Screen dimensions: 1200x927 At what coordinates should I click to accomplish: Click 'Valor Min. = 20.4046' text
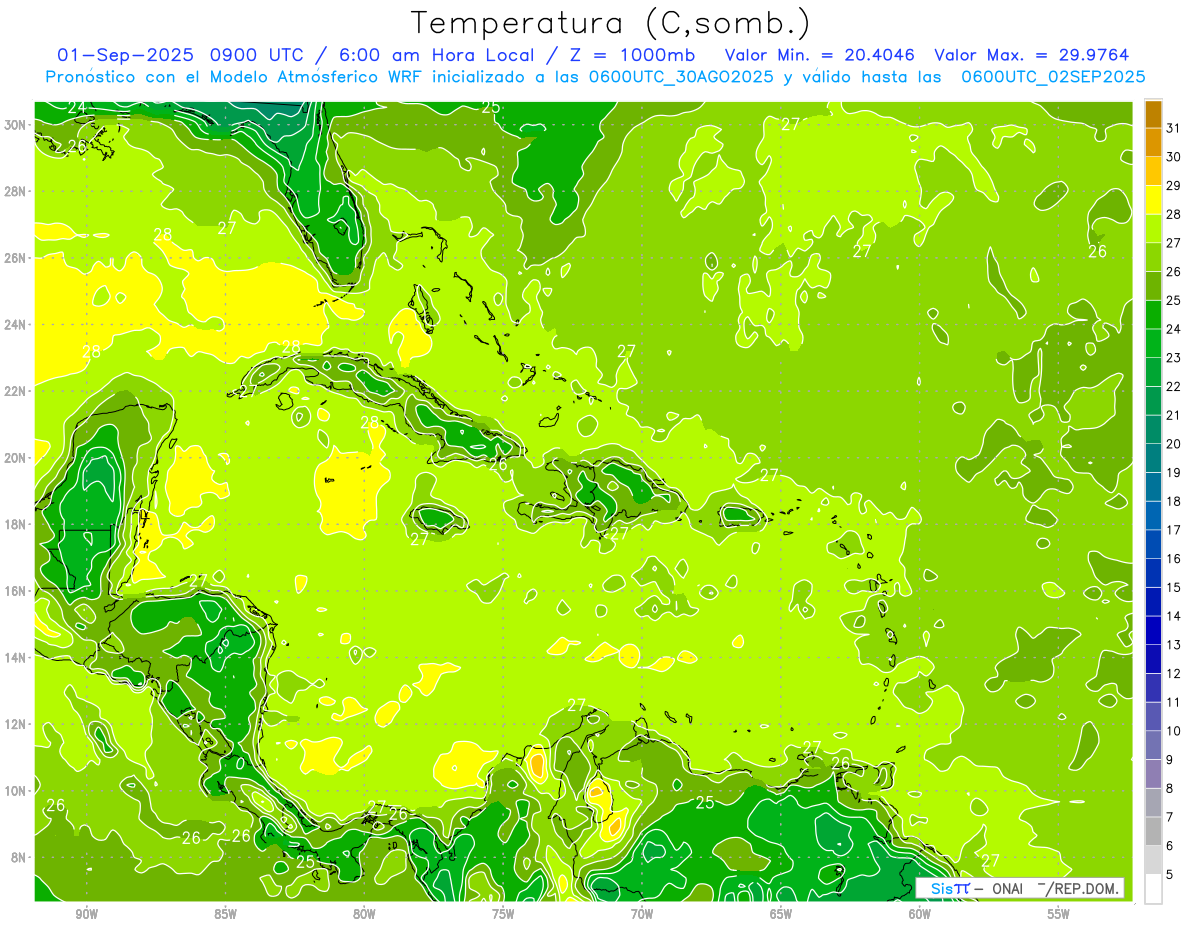click(822, 55)
